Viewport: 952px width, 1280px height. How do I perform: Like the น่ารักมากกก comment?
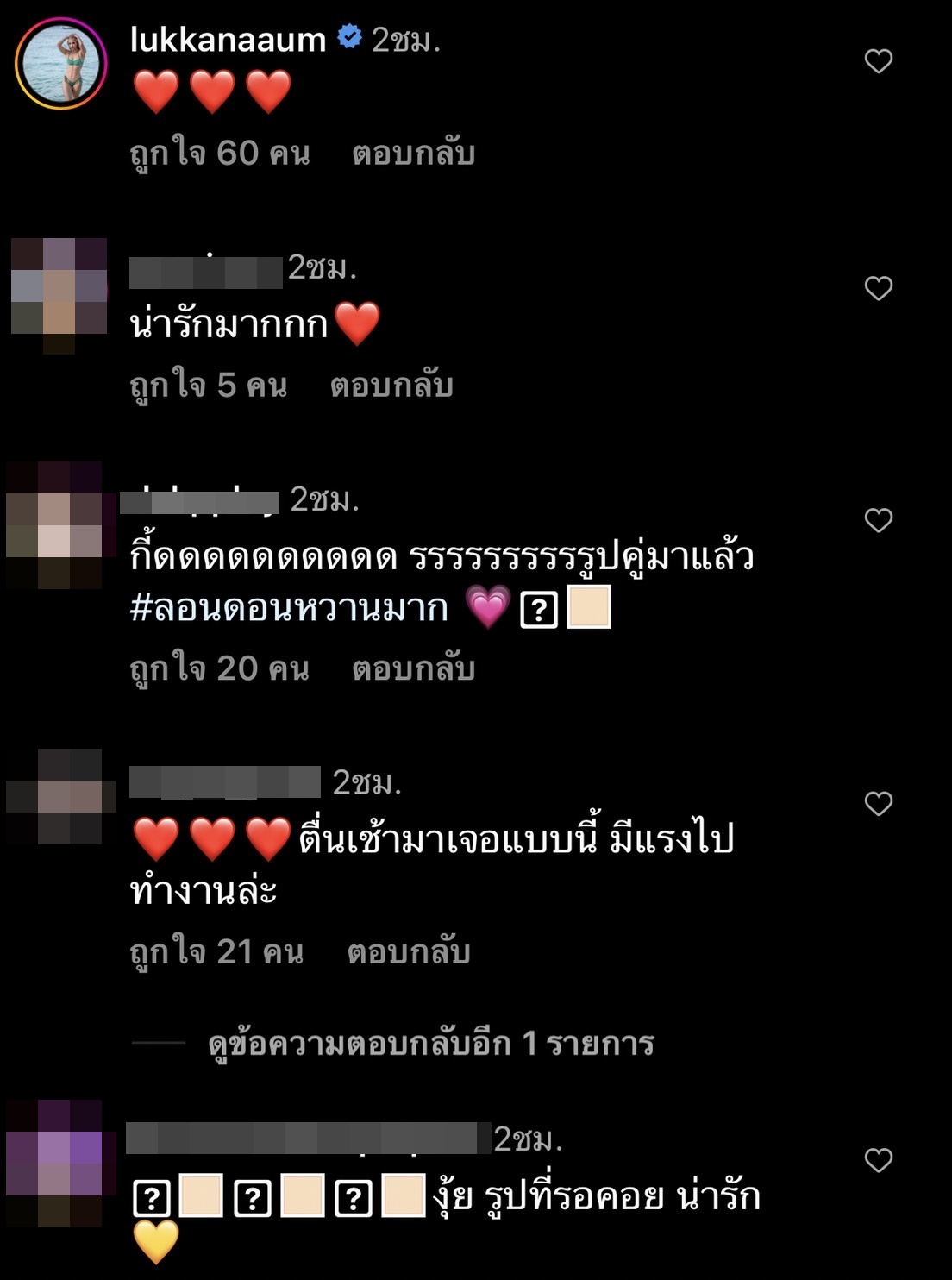878,288
